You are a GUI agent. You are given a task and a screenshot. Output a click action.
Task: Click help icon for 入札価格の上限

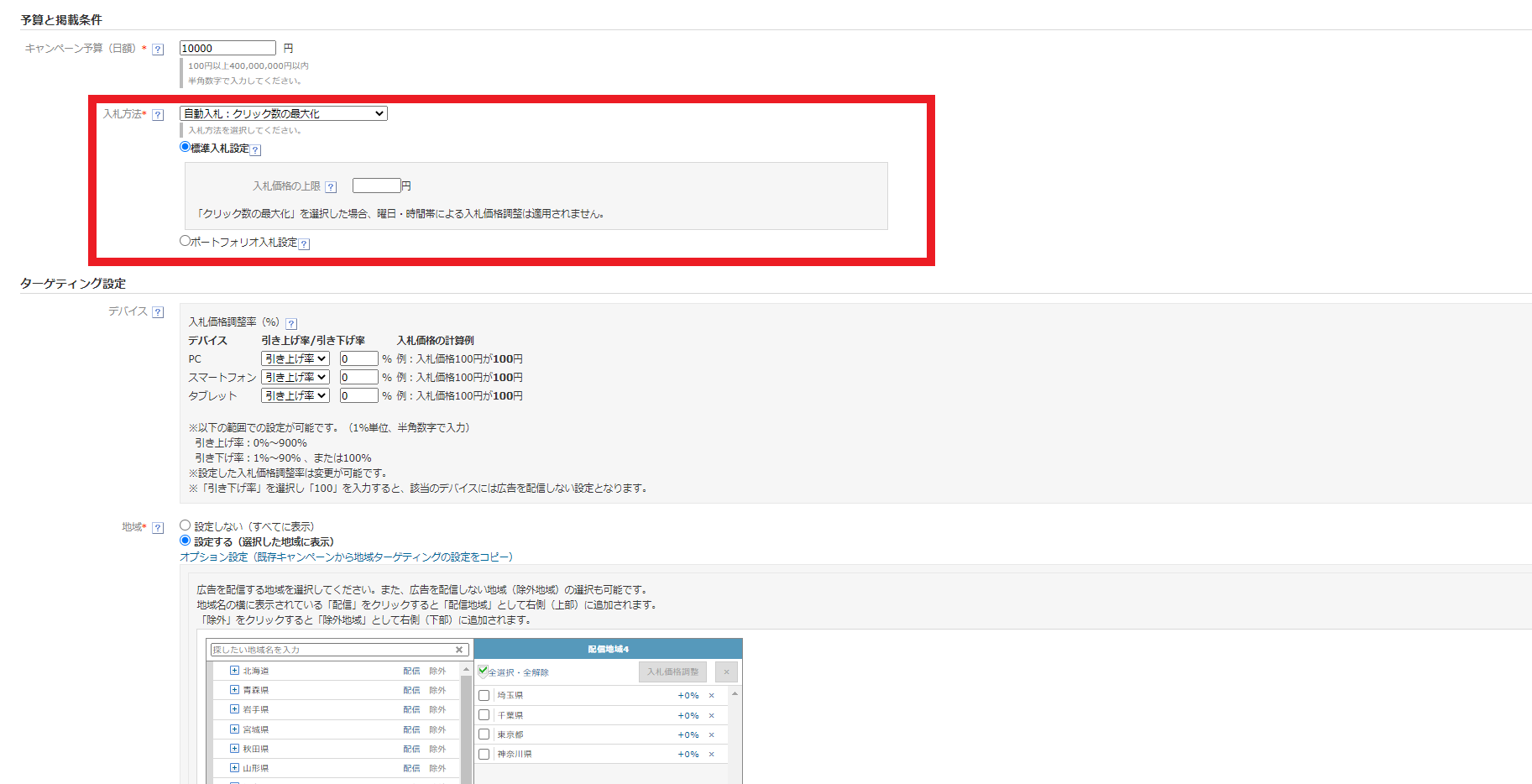click(331, 187)
